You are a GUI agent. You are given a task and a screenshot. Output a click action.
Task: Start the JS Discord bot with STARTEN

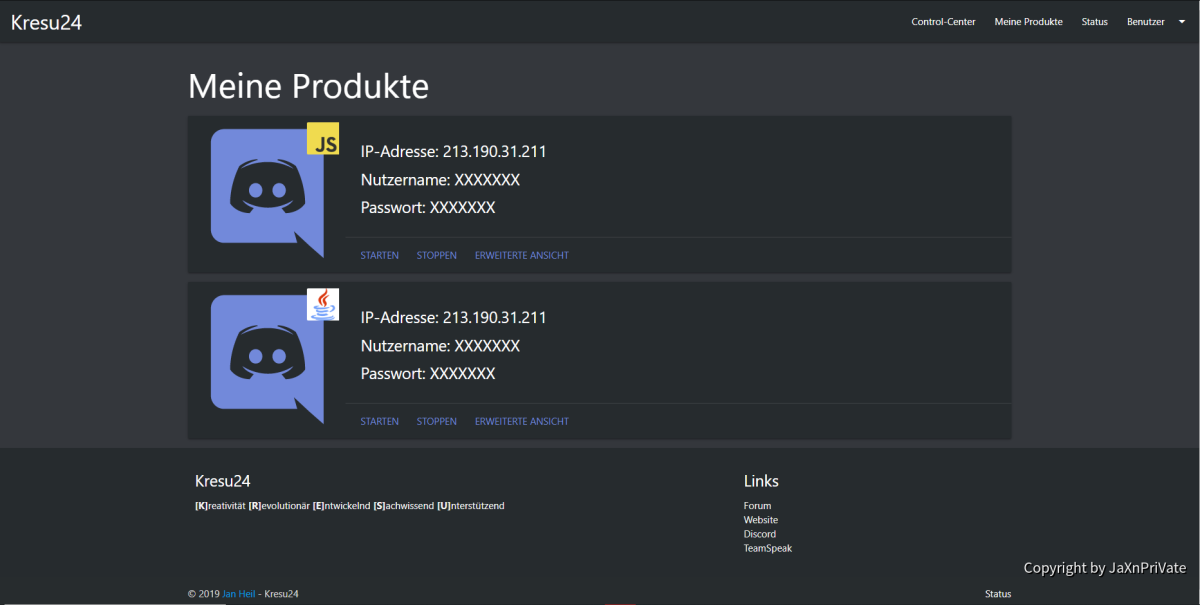(x=379, y=255)
